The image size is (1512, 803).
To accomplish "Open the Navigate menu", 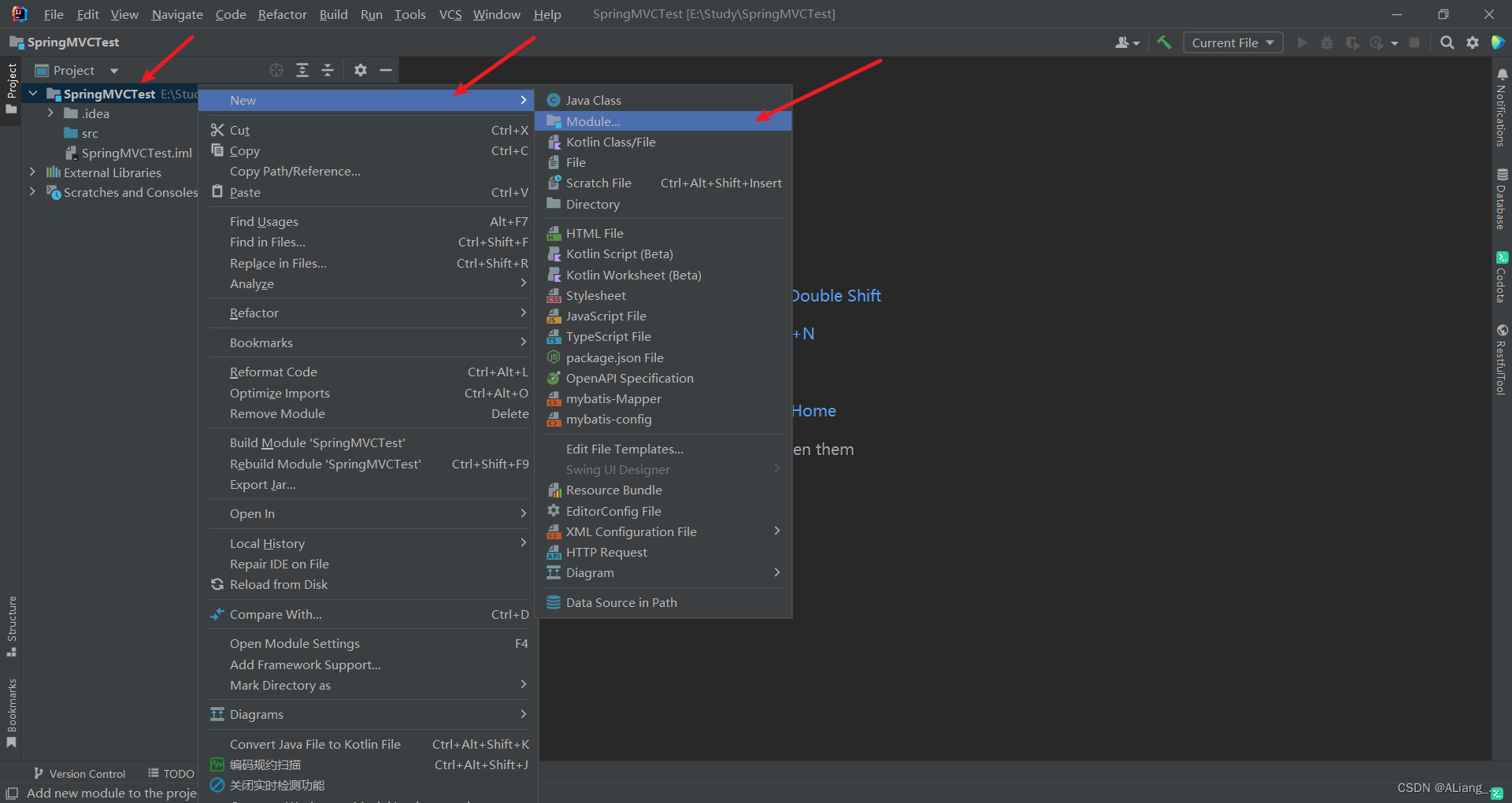I will tap(177, 14).
